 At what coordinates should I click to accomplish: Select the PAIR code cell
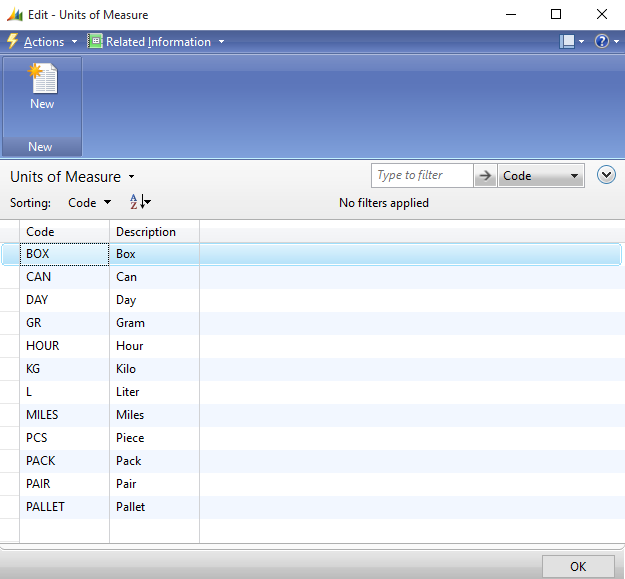(x=65, y=484)
